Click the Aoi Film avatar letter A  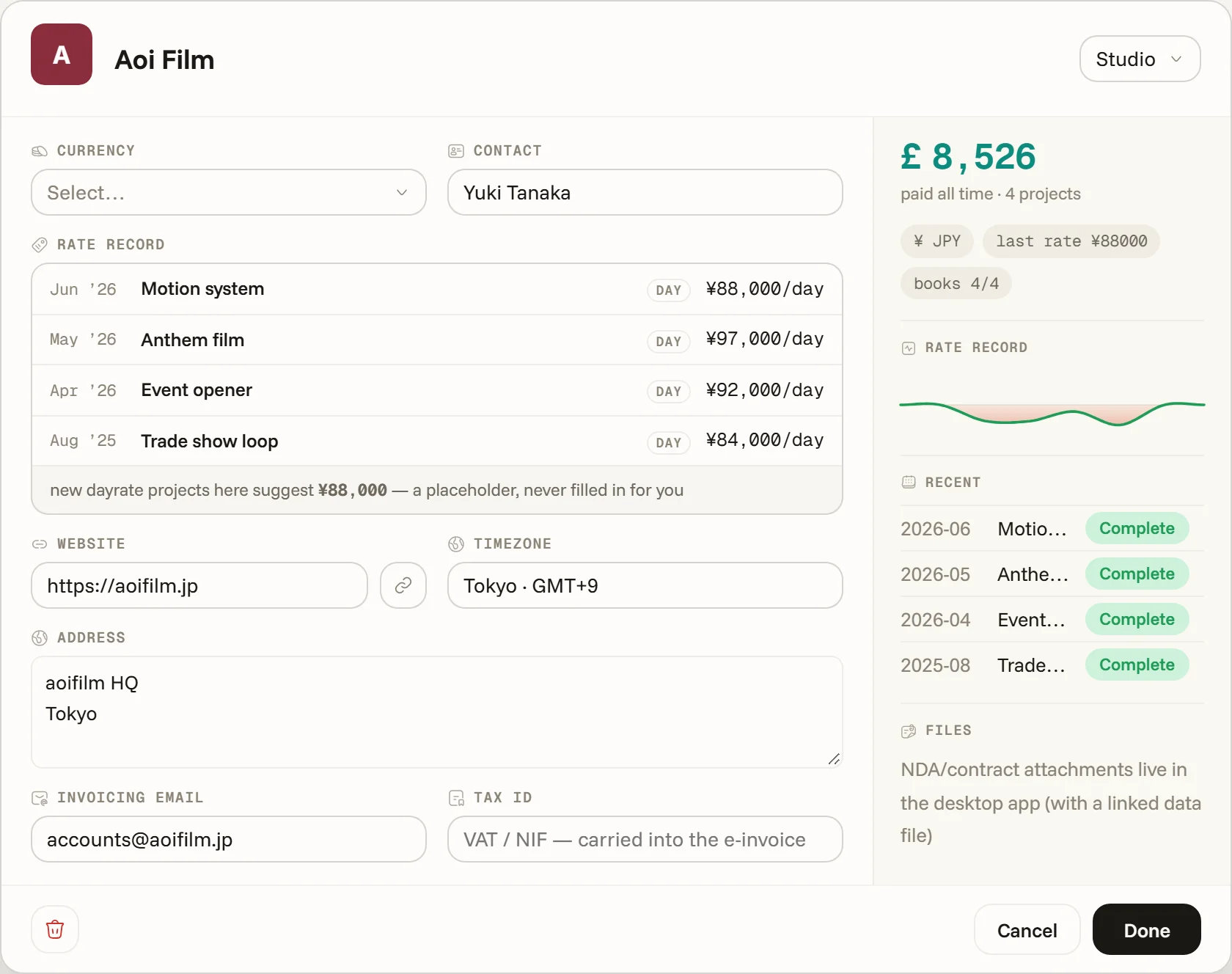(x=62, y=54)
